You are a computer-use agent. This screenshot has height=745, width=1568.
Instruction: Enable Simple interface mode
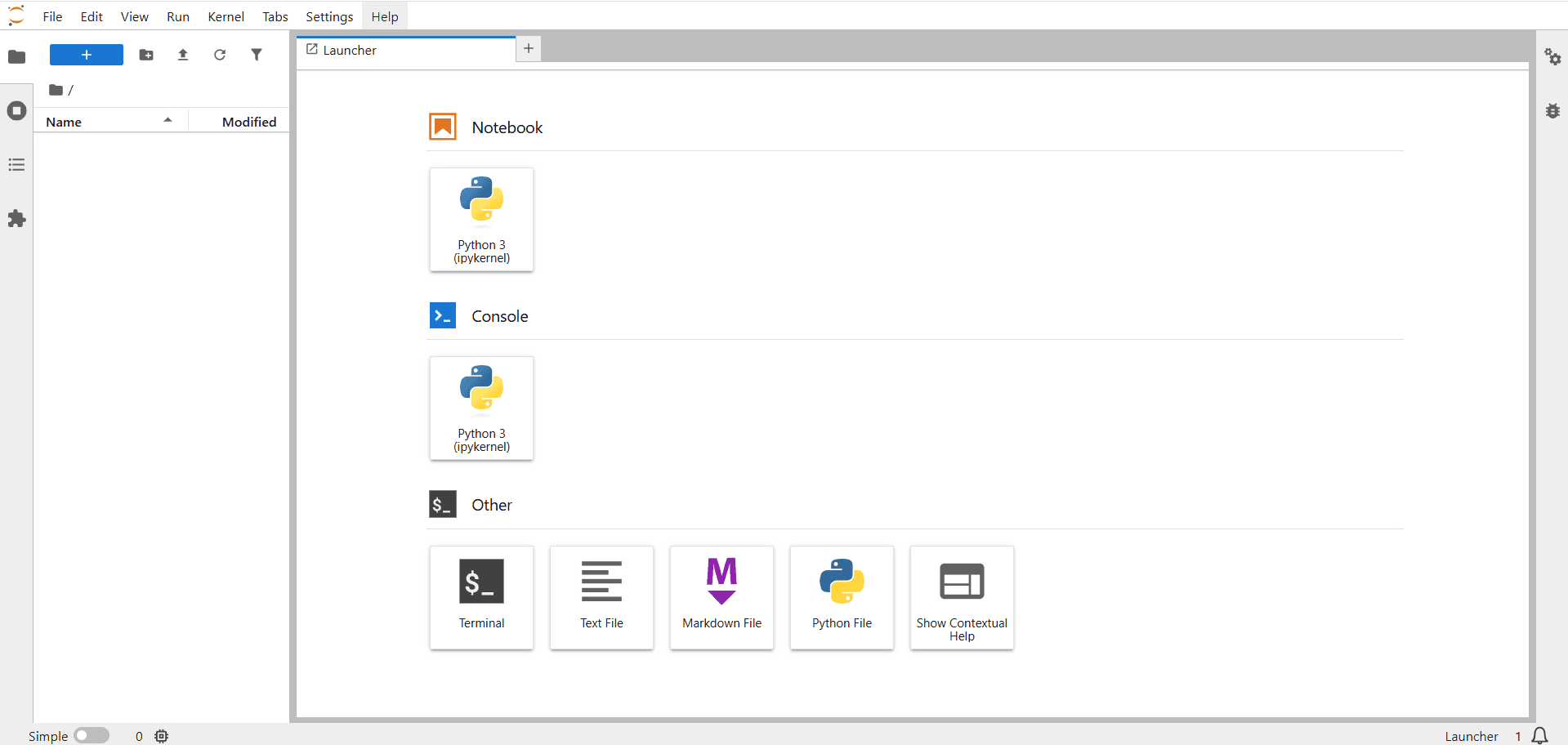tap(92, 734)
